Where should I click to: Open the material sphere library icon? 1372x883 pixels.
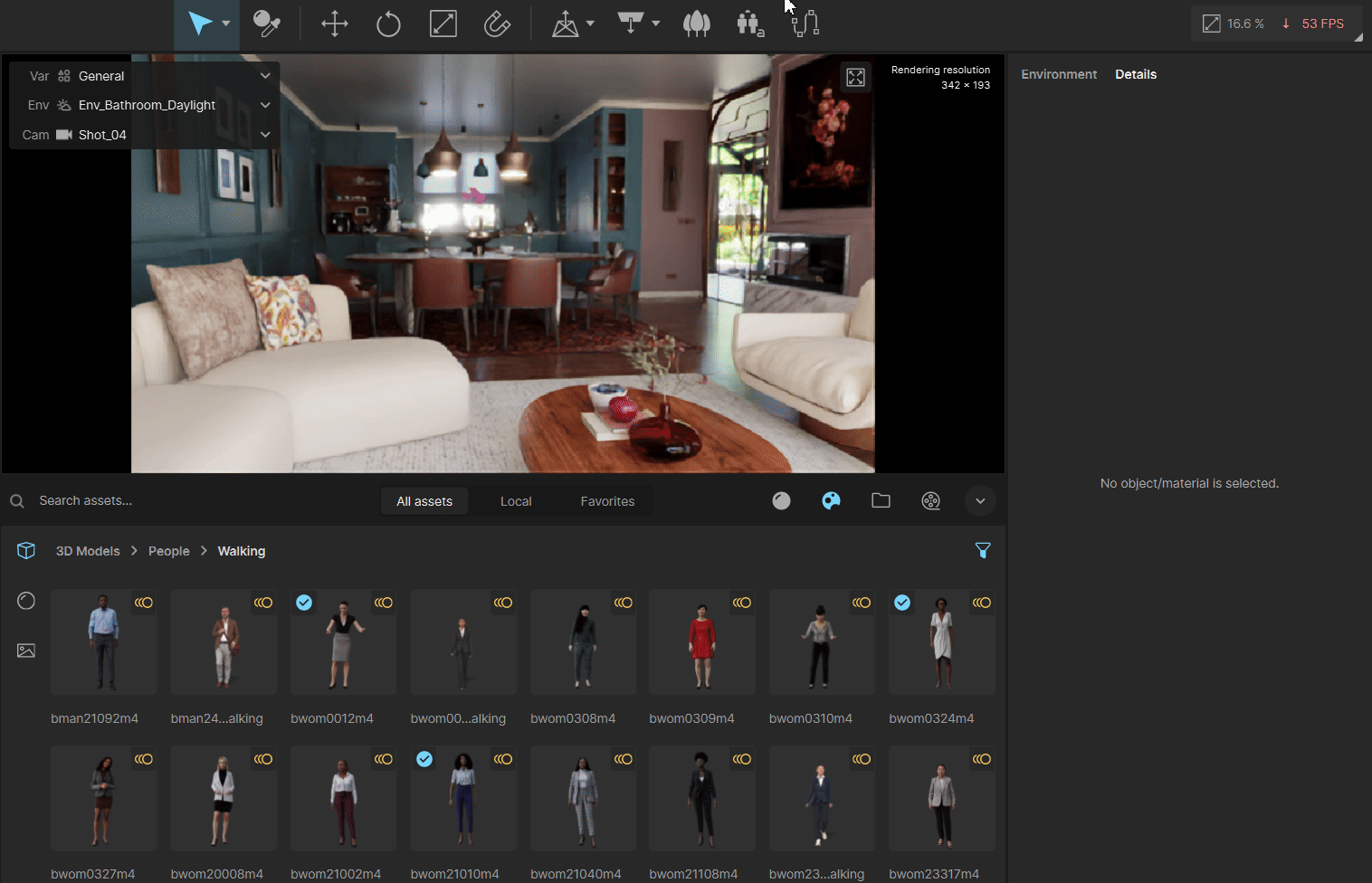click(781, 500)
